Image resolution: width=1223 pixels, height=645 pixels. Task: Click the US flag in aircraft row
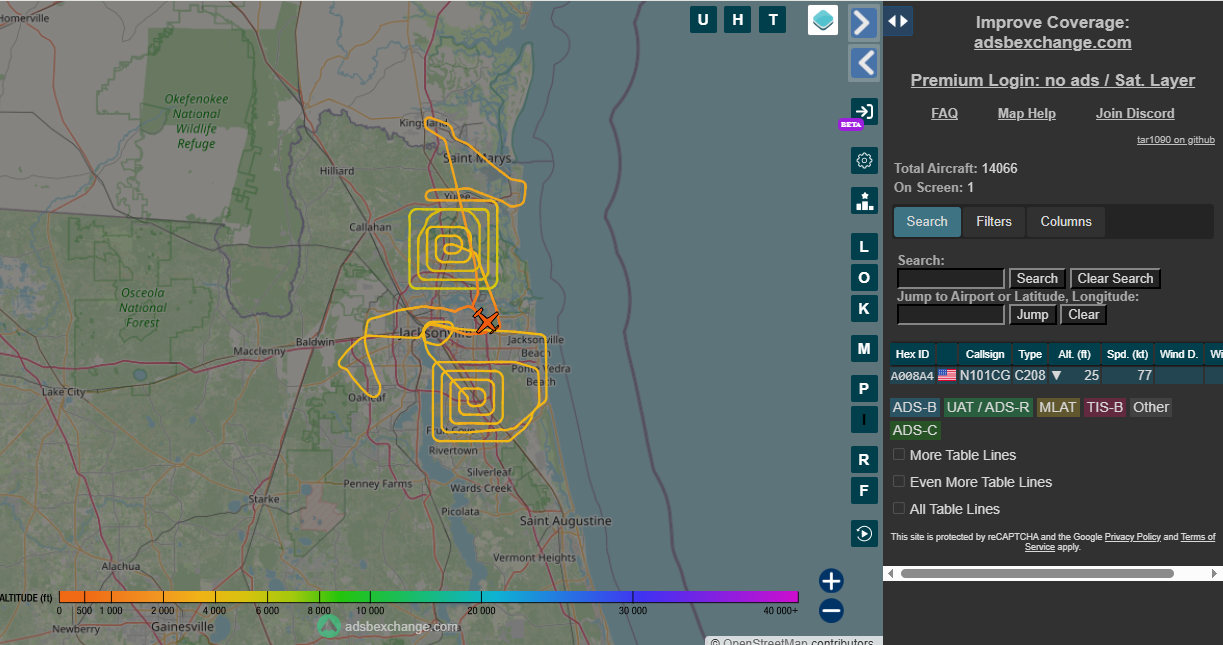click(x=947, y=376)
